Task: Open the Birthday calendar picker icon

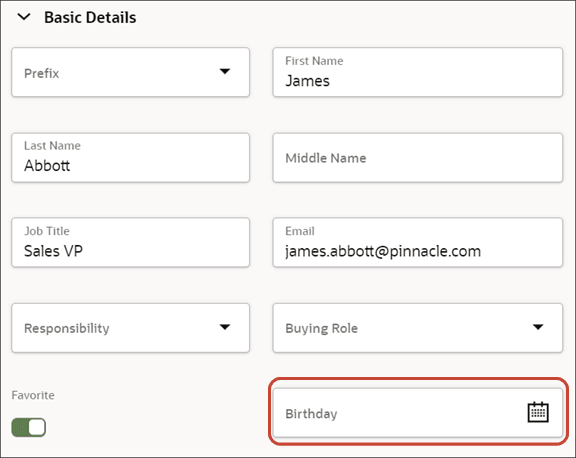Action: (x=538, y=412)
